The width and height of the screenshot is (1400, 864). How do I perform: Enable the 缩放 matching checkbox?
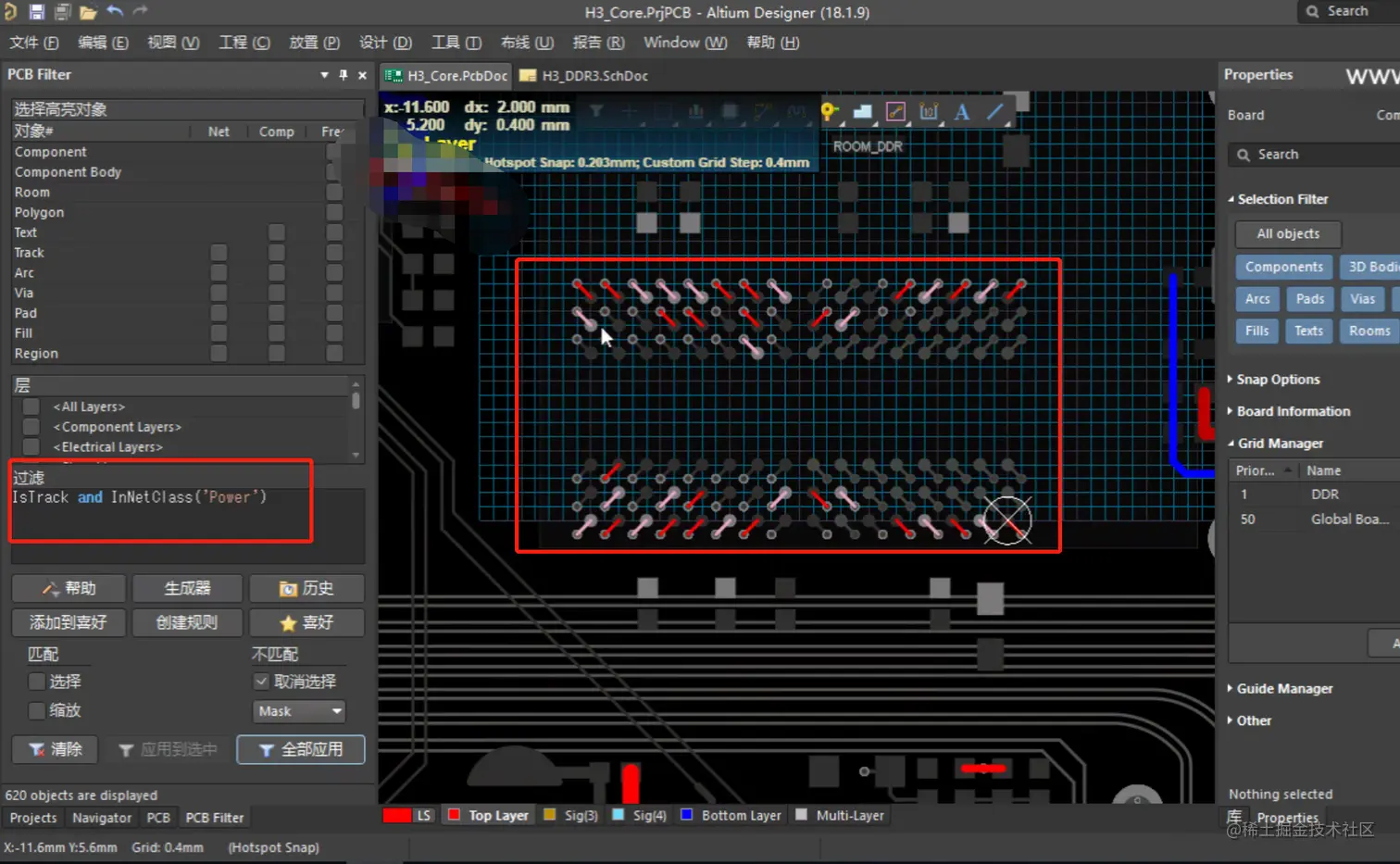[x=37, y=710]
